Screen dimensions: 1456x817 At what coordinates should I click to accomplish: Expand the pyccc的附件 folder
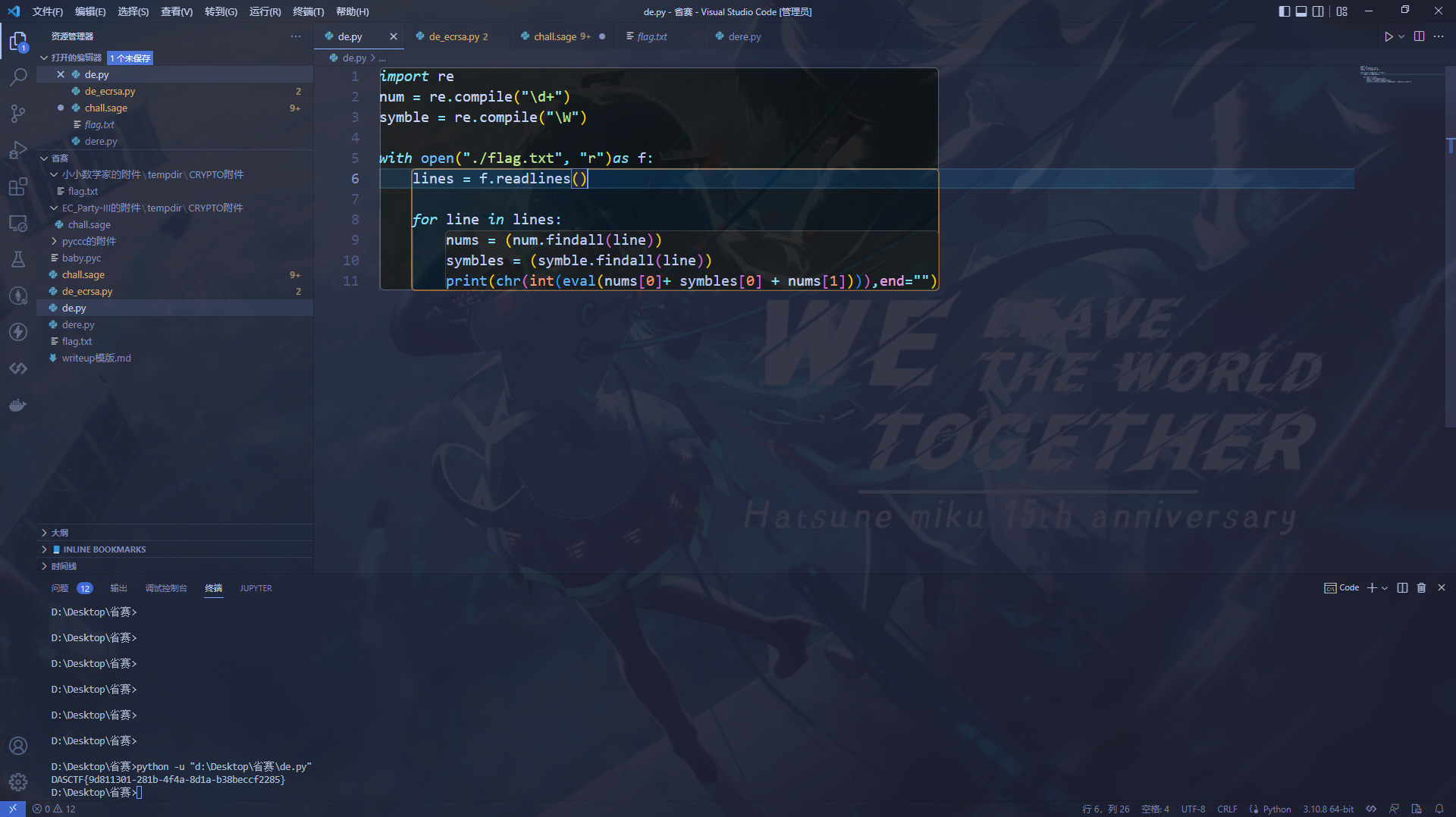(174, 241)
